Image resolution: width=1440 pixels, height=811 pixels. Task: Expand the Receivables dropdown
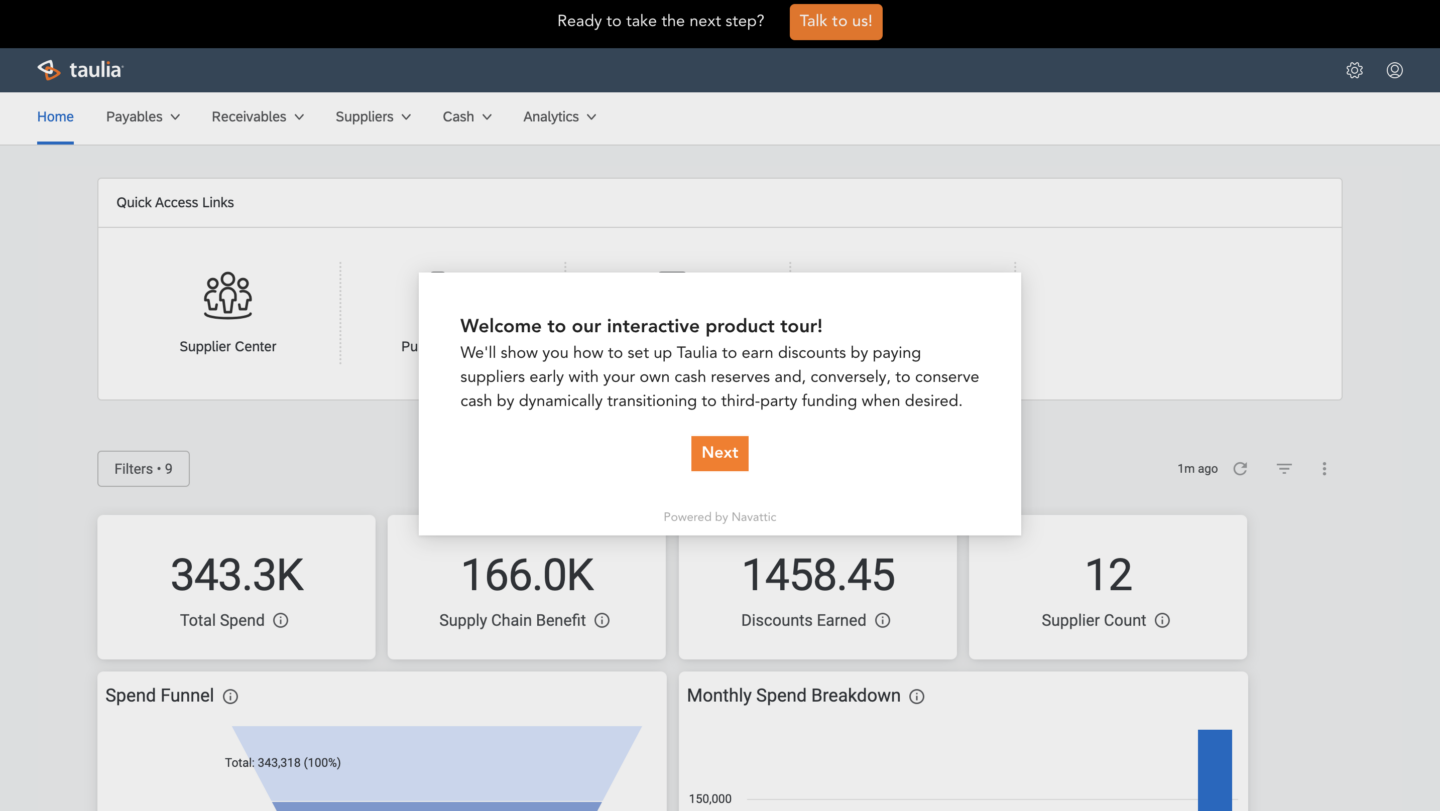click(x=257, y=117)
